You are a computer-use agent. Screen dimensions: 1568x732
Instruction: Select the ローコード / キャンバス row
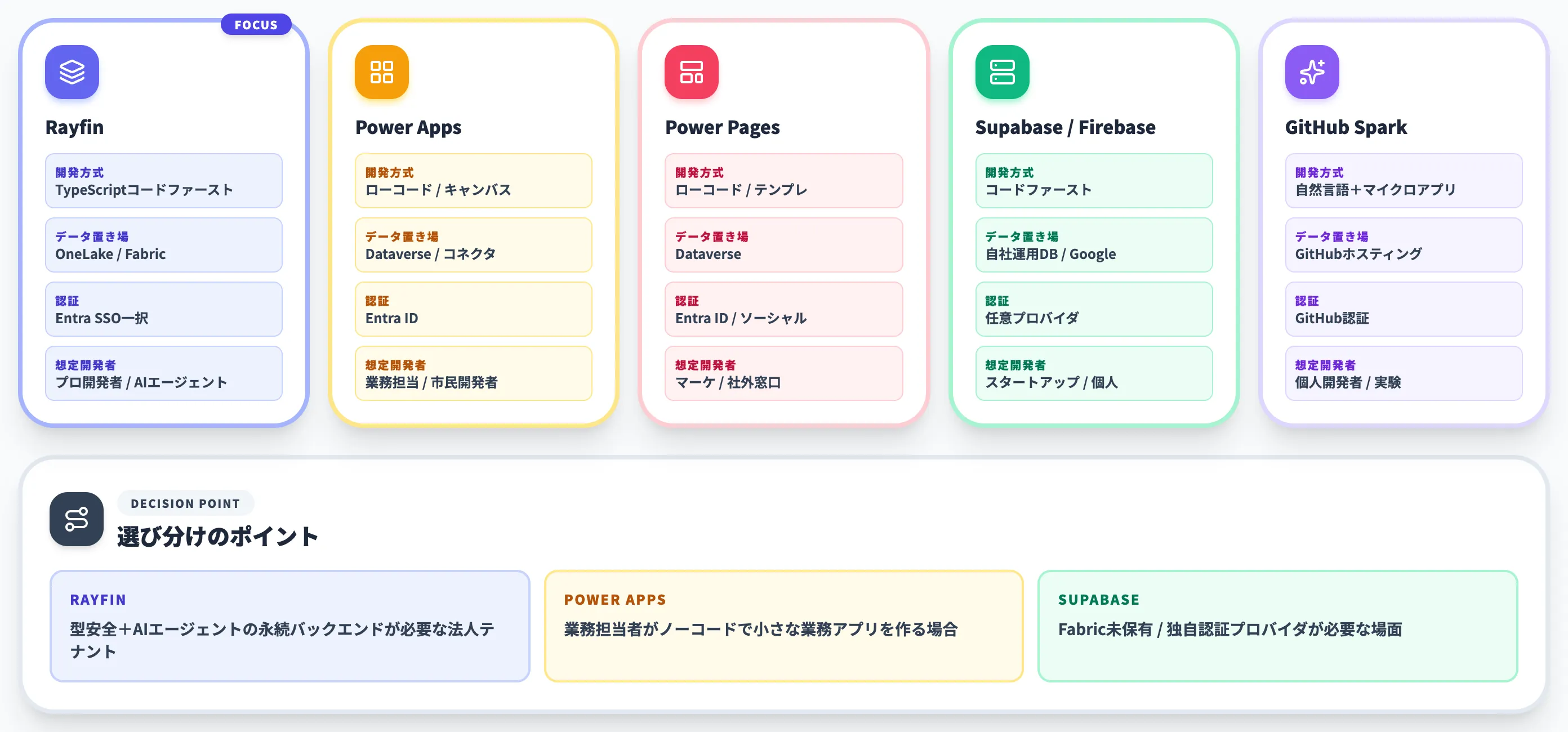pyautogui.click(x=474, y=181)
